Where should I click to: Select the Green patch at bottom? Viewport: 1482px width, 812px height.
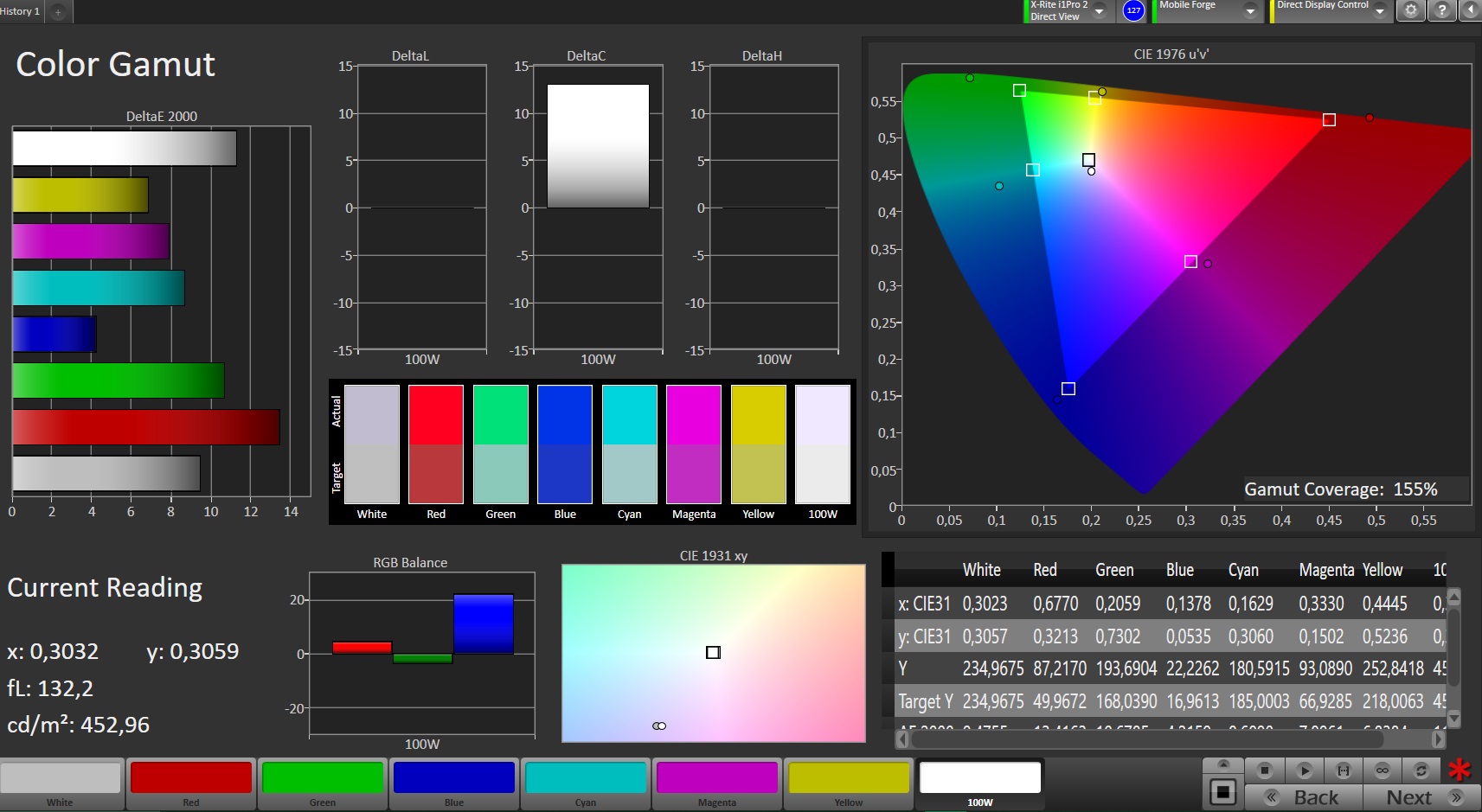323,783
